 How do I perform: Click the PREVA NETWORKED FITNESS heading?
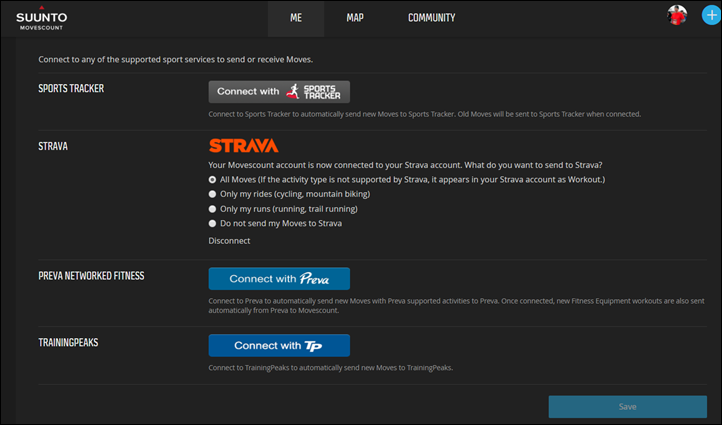(x=91, y=276)
